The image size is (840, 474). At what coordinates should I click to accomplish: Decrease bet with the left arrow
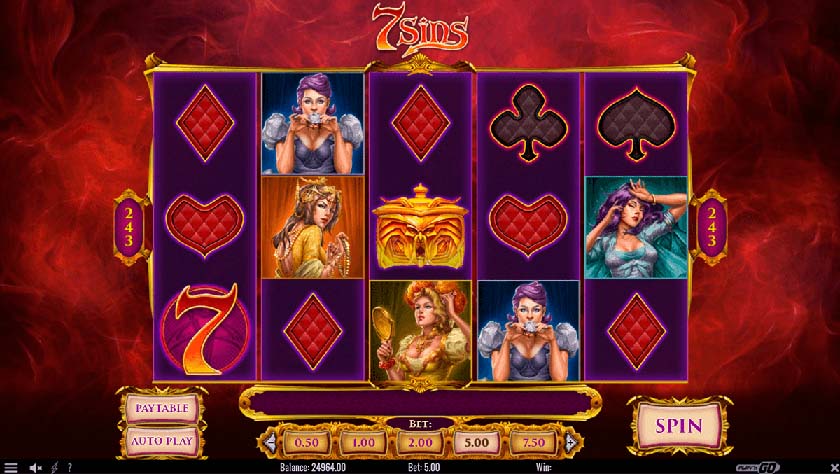pos(269,442)
